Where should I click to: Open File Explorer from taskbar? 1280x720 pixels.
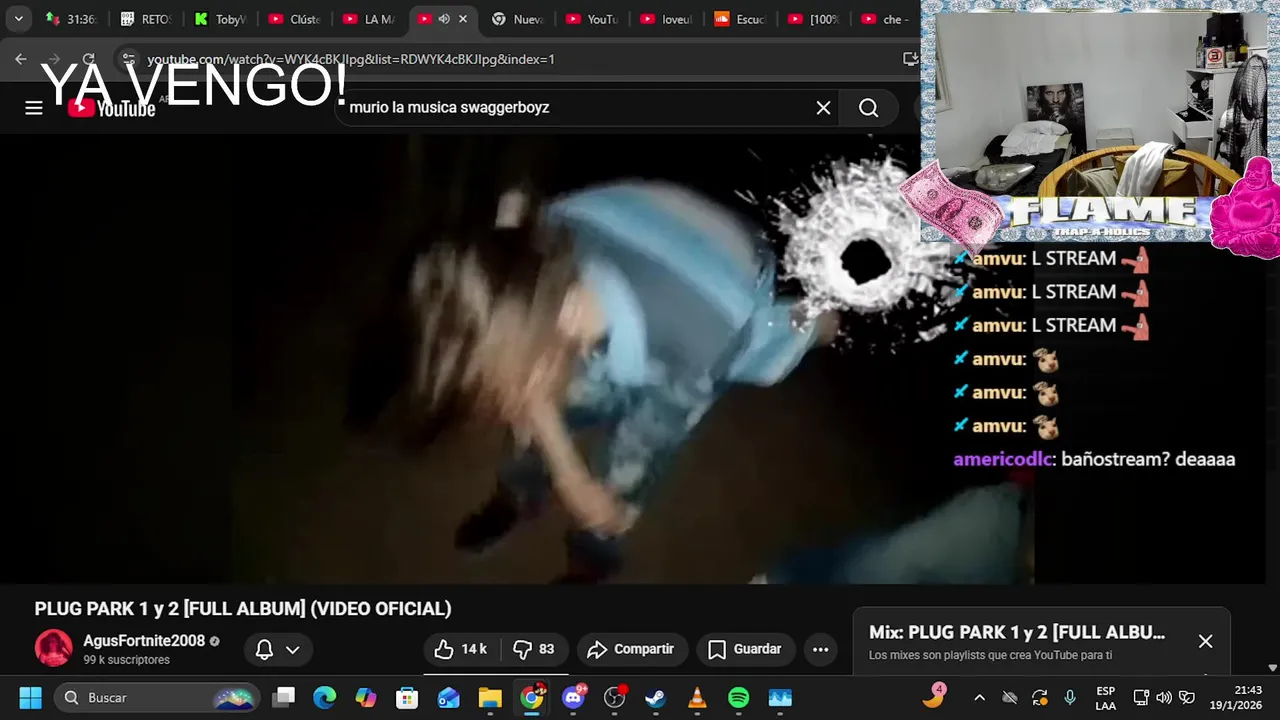click(x=490, y=697)
